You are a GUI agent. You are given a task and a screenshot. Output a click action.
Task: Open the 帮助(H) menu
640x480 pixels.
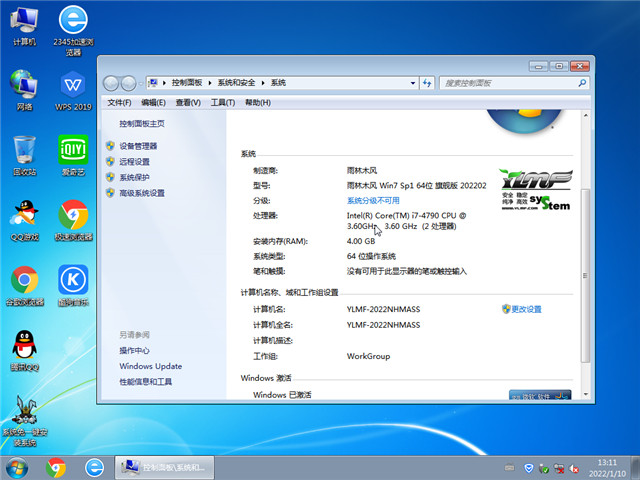(258, 102)
